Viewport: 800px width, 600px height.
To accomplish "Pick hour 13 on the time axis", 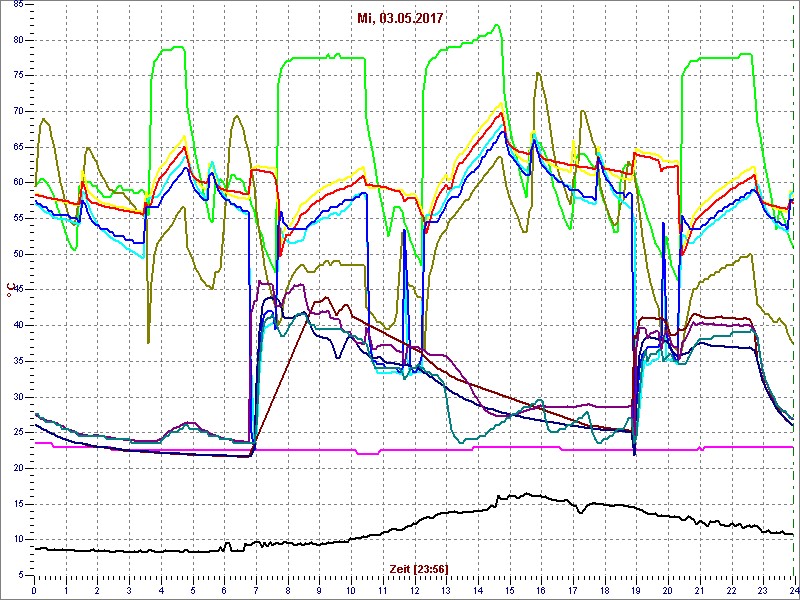I will 446,590.
